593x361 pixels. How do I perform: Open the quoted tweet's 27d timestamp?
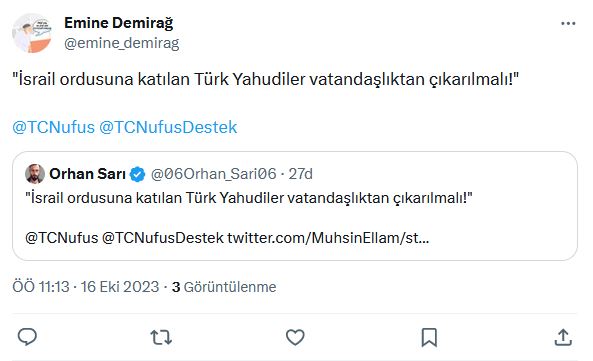coord(301,174)
